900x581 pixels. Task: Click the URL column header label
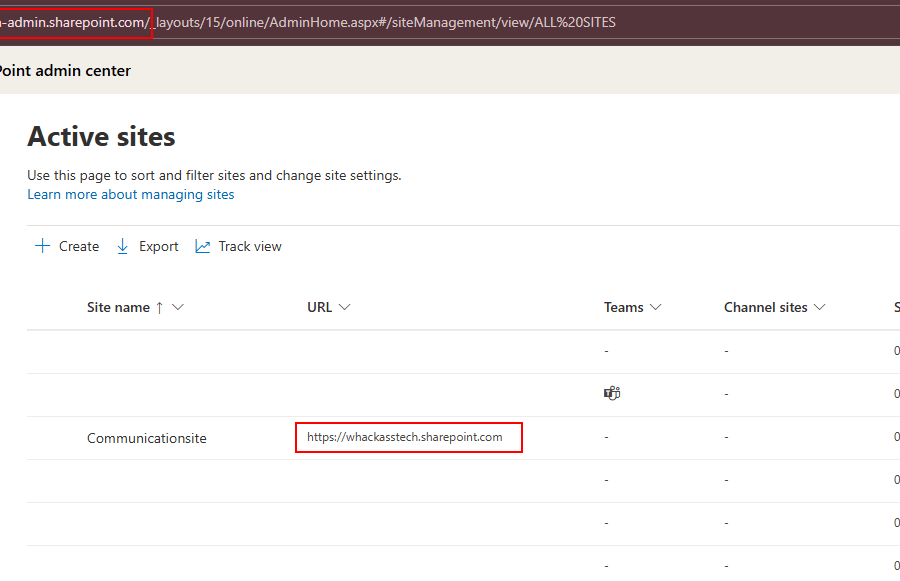pos(320,307)
